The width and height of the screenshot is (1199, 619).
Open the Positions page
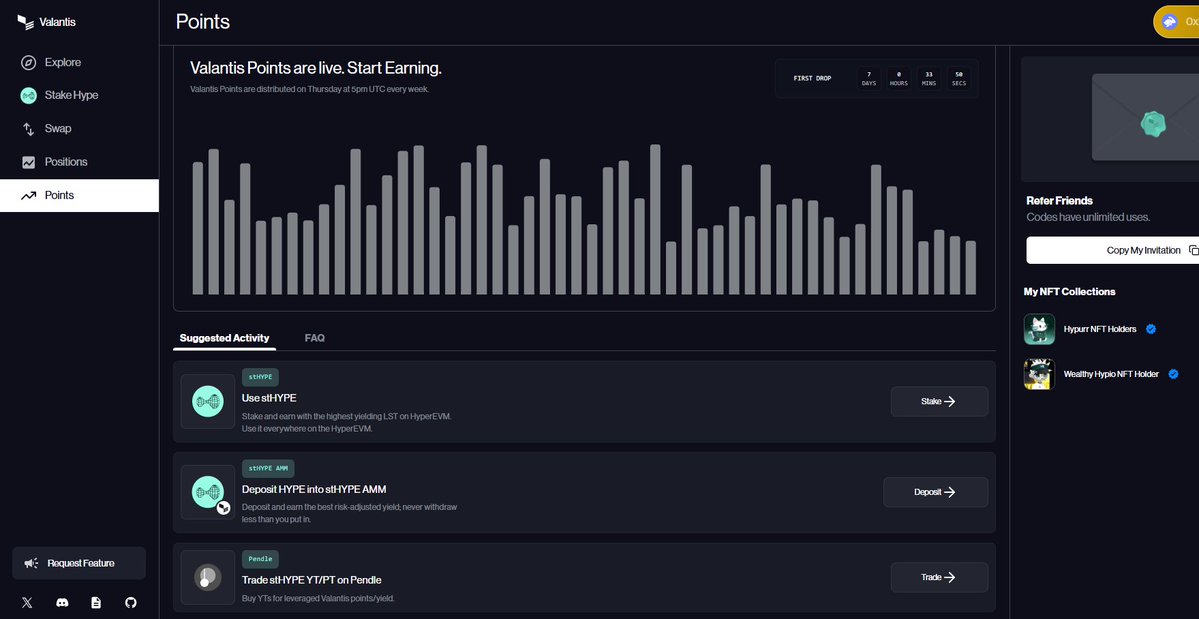[80, 162]
